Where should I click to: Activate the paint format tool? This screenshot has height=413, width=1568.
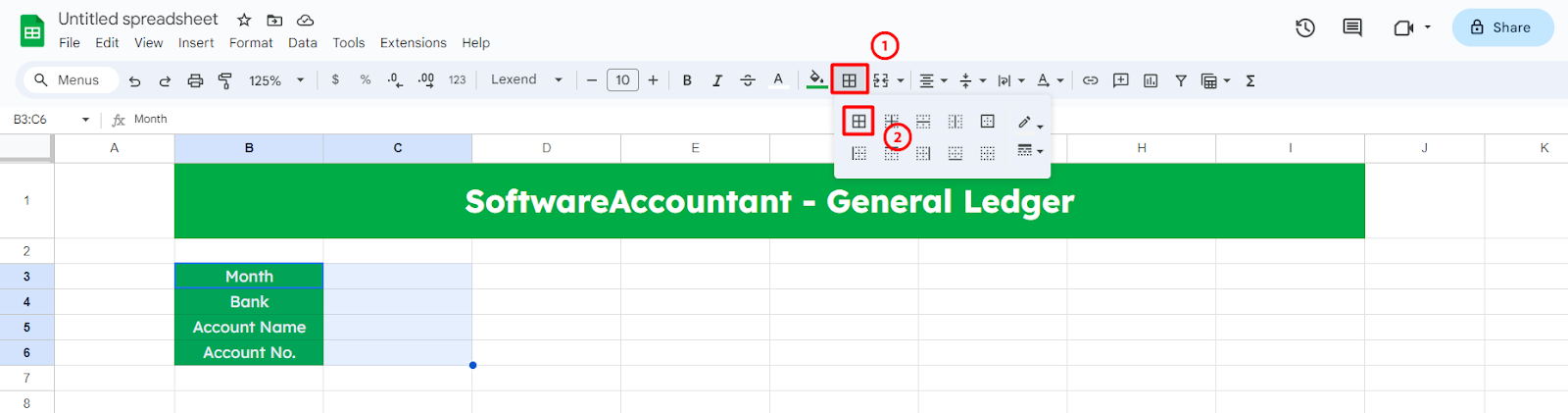click(224, 80)
